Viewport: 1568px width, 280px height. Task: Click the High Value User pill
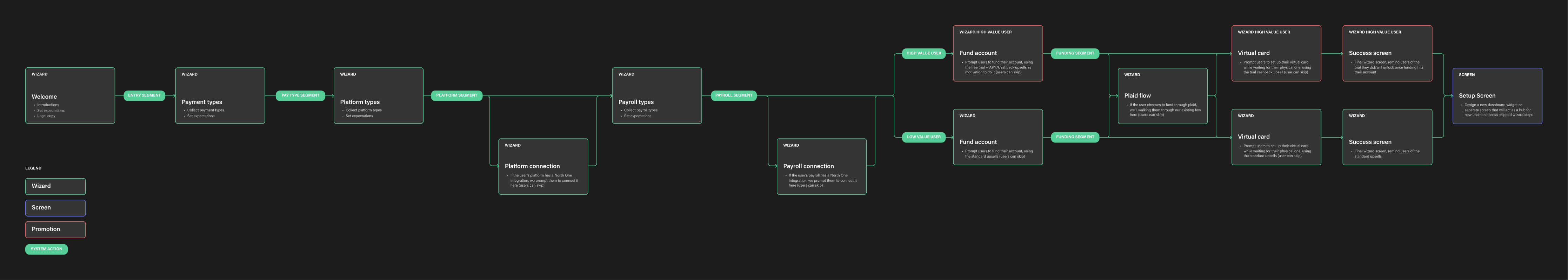tap(923, 54)
